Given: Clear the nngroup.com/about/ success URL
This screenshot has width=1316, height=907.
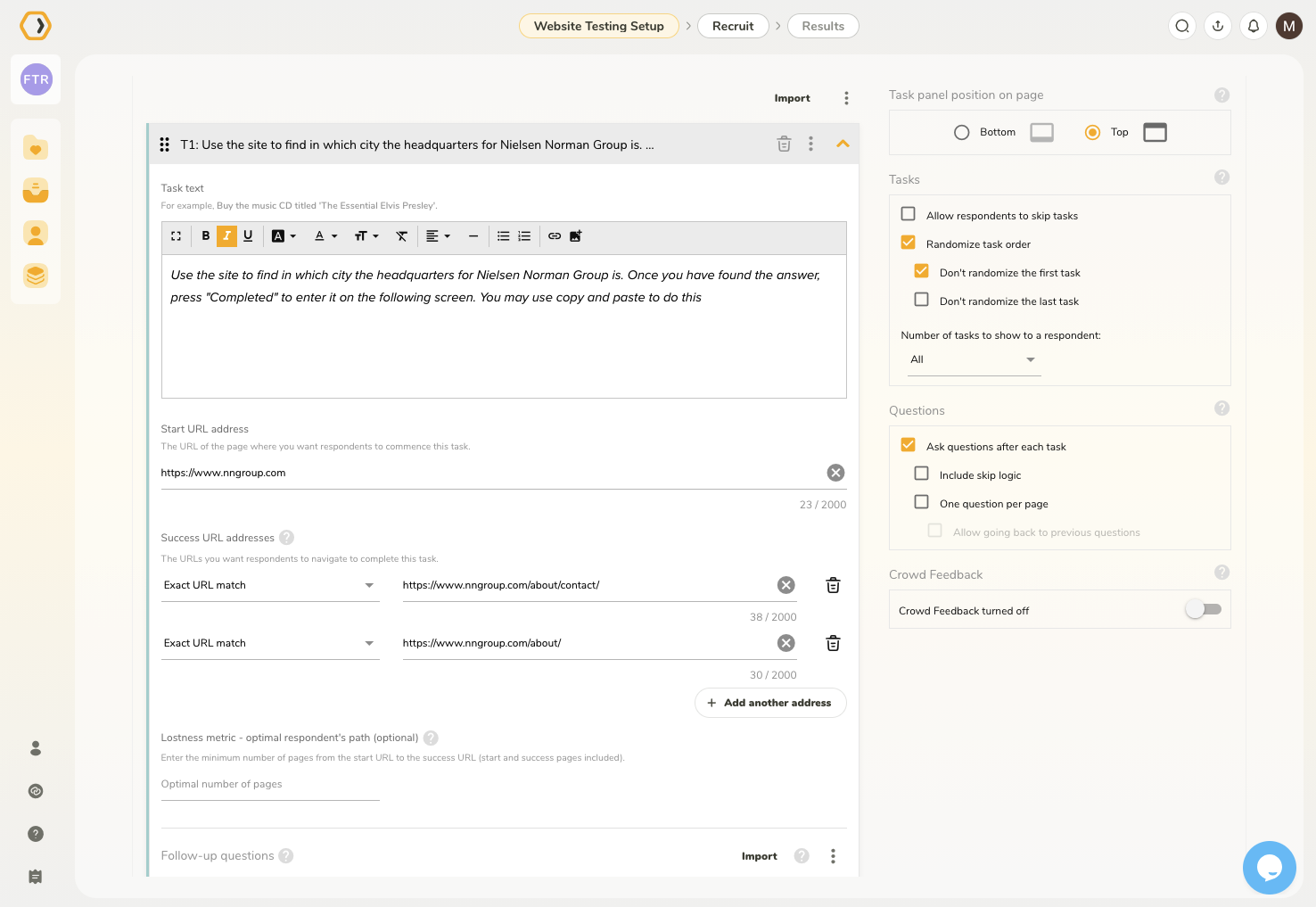Looking at the screenshot, I should tap(785, 643).
